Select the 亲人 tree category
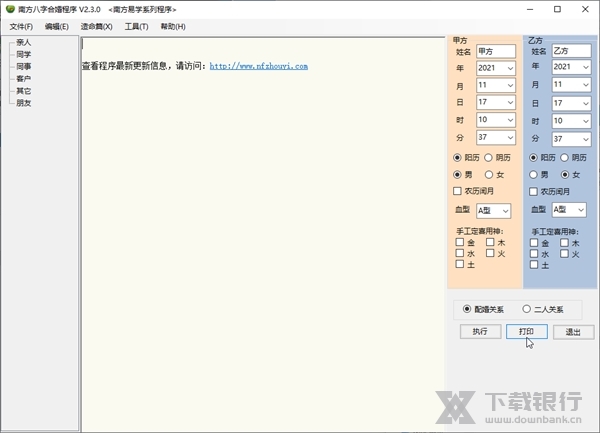 click(23, 42)
